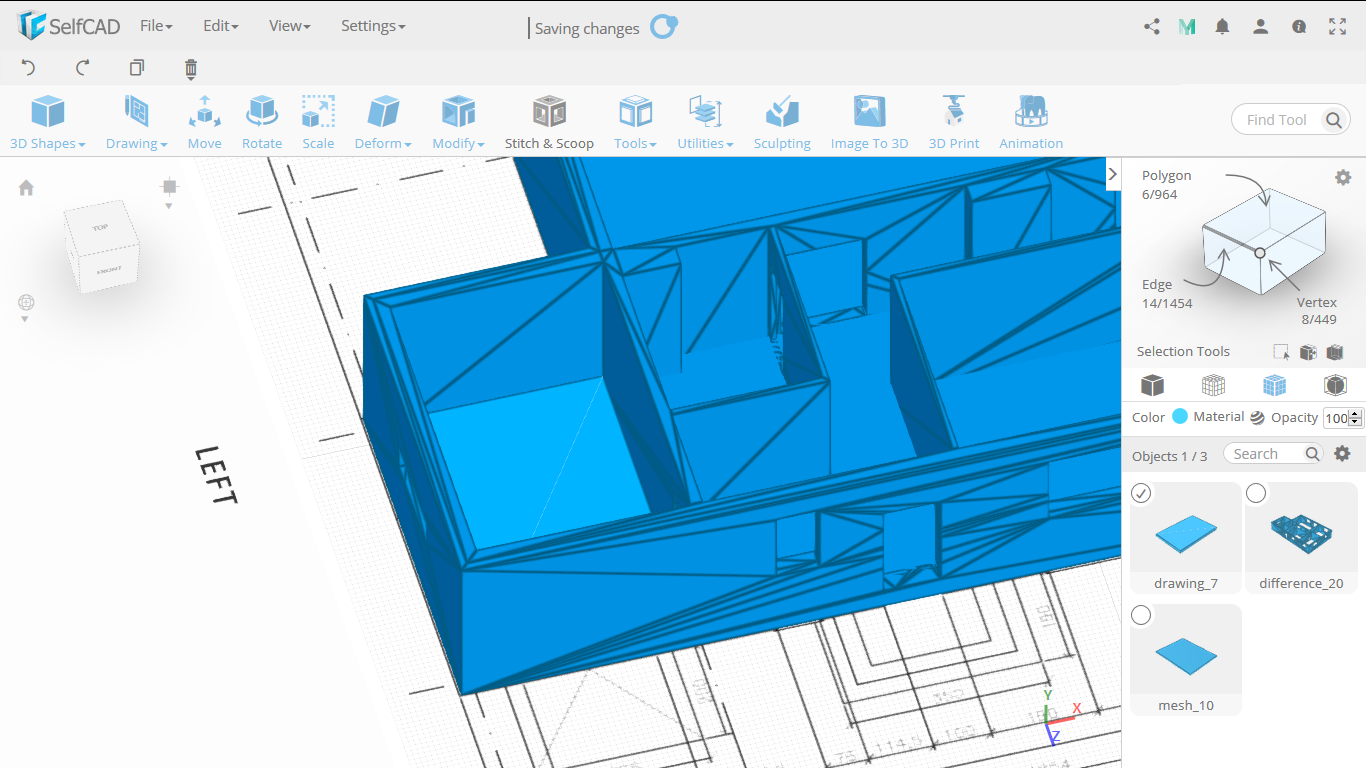Viewport: 1366px width, 768px height.
Task: Open the View menu
Action: click(x=289, y=26)
